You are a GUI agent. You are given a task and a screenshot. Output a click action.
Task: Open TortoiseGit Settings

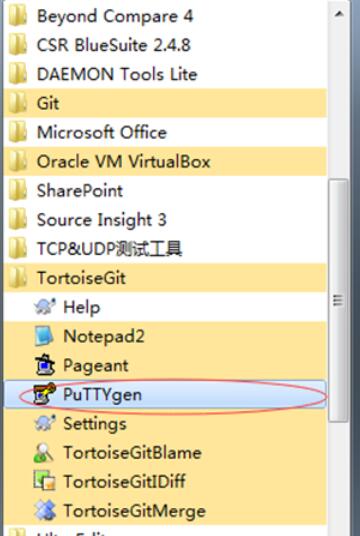click(x=165, y=424)
